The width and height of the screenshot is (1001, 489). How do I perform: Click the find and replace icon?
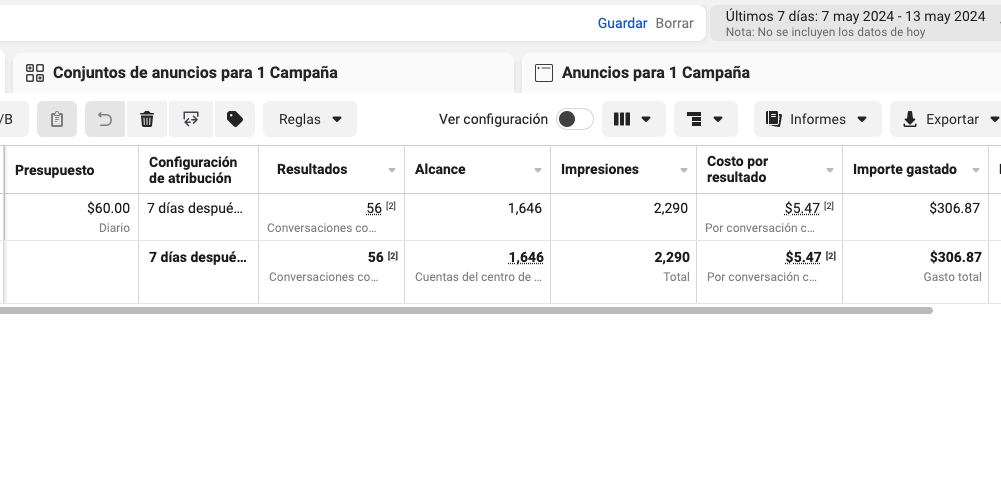coord(190,119)
